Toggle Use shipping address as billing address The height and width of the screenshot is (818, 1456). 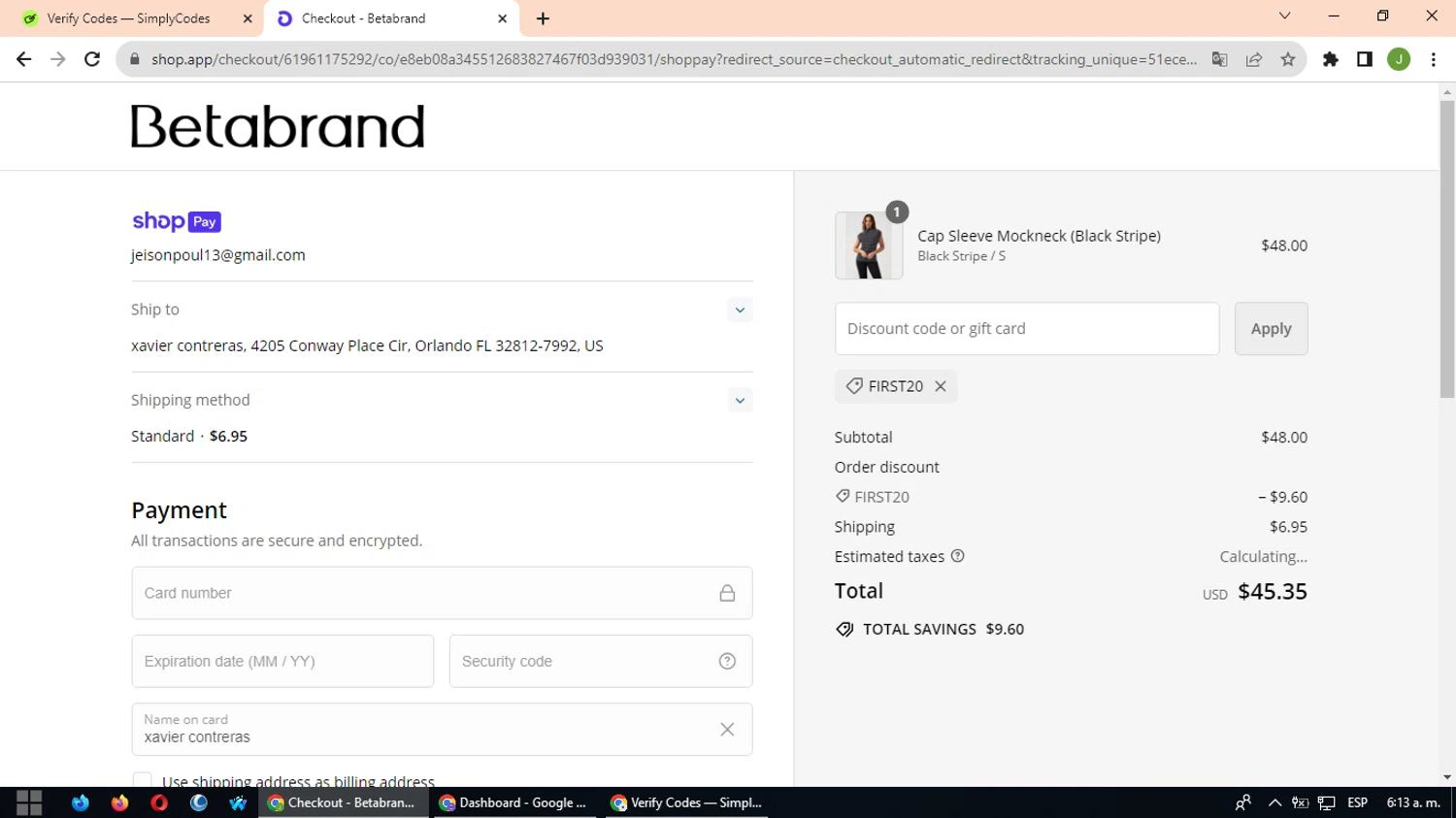[x=143, y=780]
